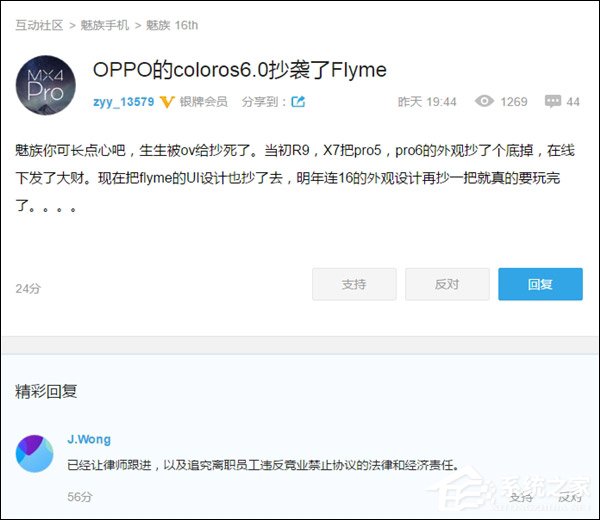
Task: Support J.Wong's reply with 支持
Action: coord(521,497)
